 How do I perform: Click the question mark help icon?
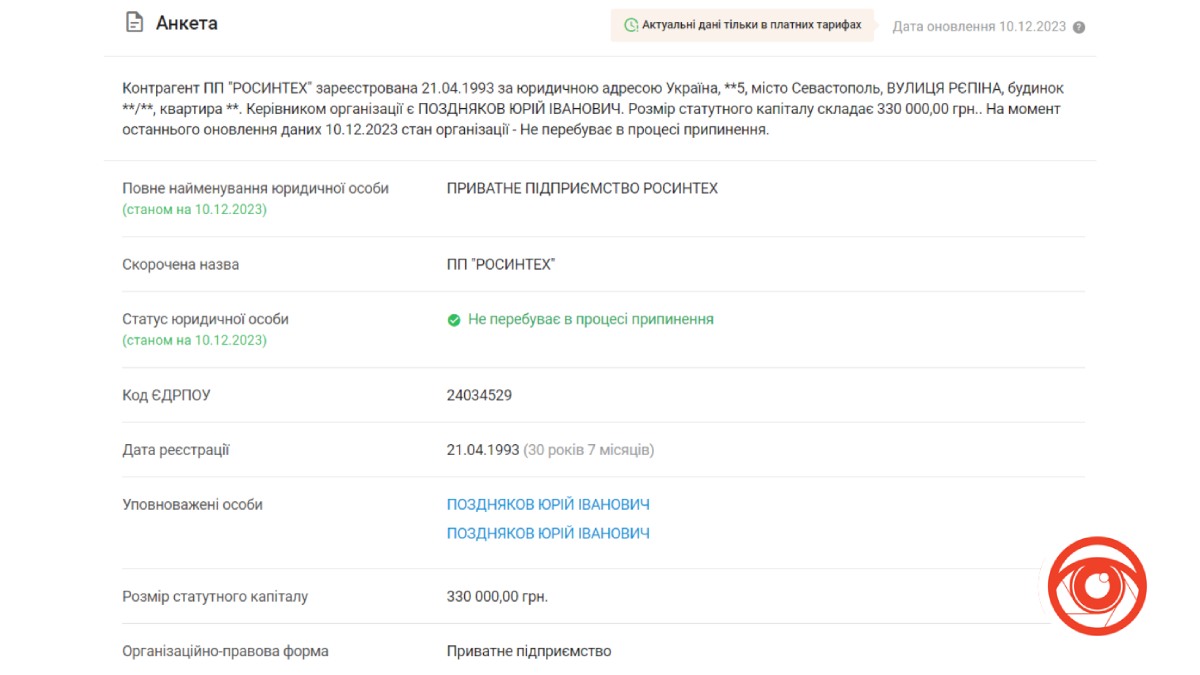(x=1079, y=27)
